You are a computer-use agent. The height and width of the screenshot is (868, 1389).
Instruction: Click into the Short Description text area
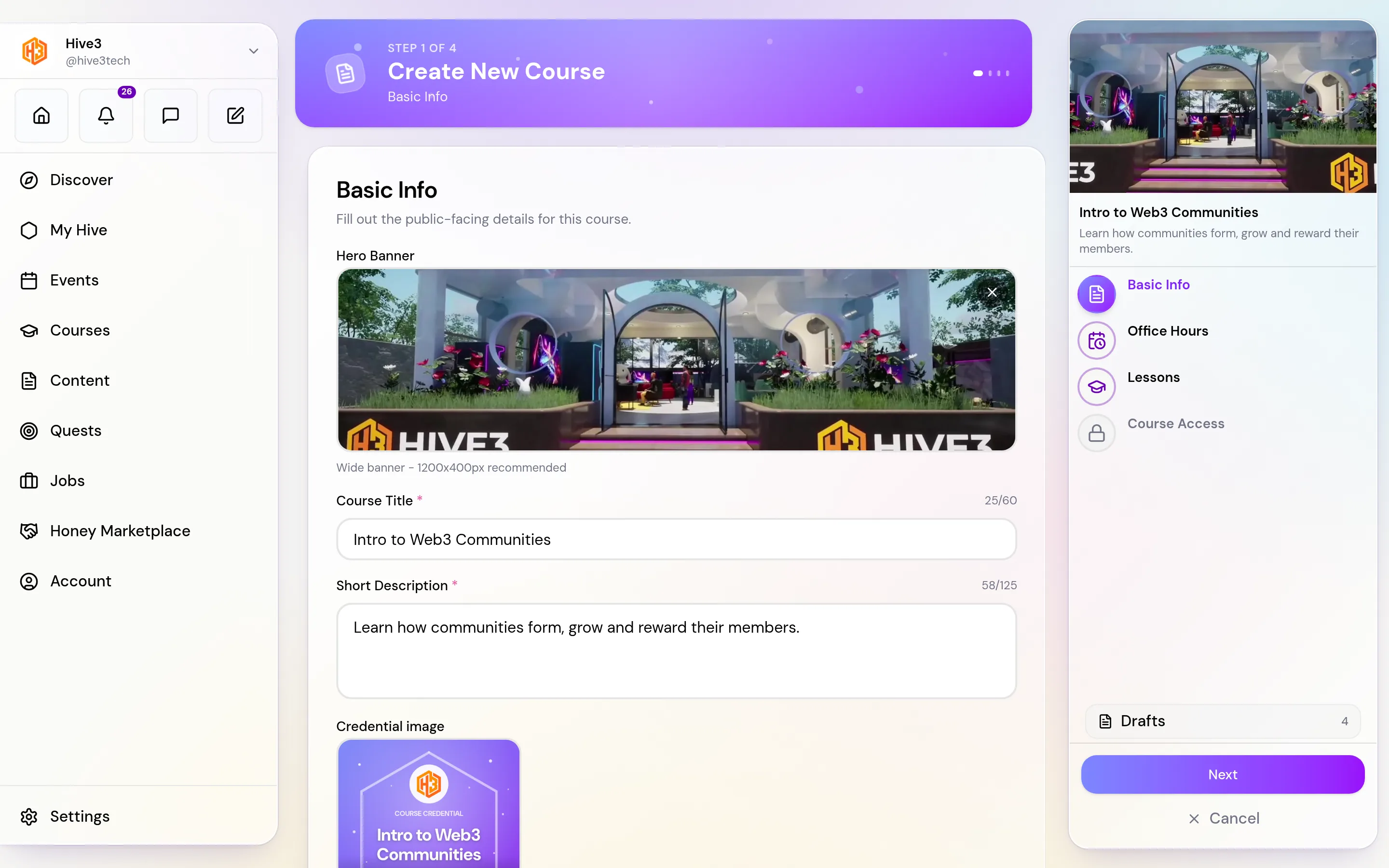point(676,651)
